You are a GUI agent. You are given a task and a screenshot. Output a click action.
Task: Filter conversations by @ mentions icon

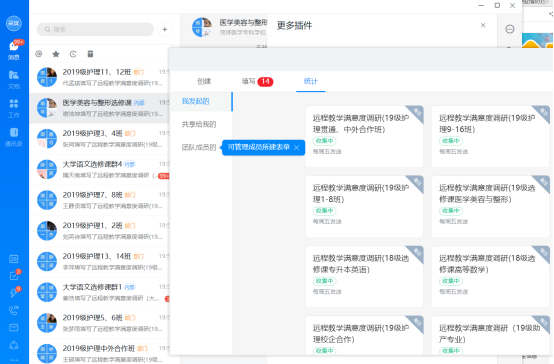click(x=39, y=54)
